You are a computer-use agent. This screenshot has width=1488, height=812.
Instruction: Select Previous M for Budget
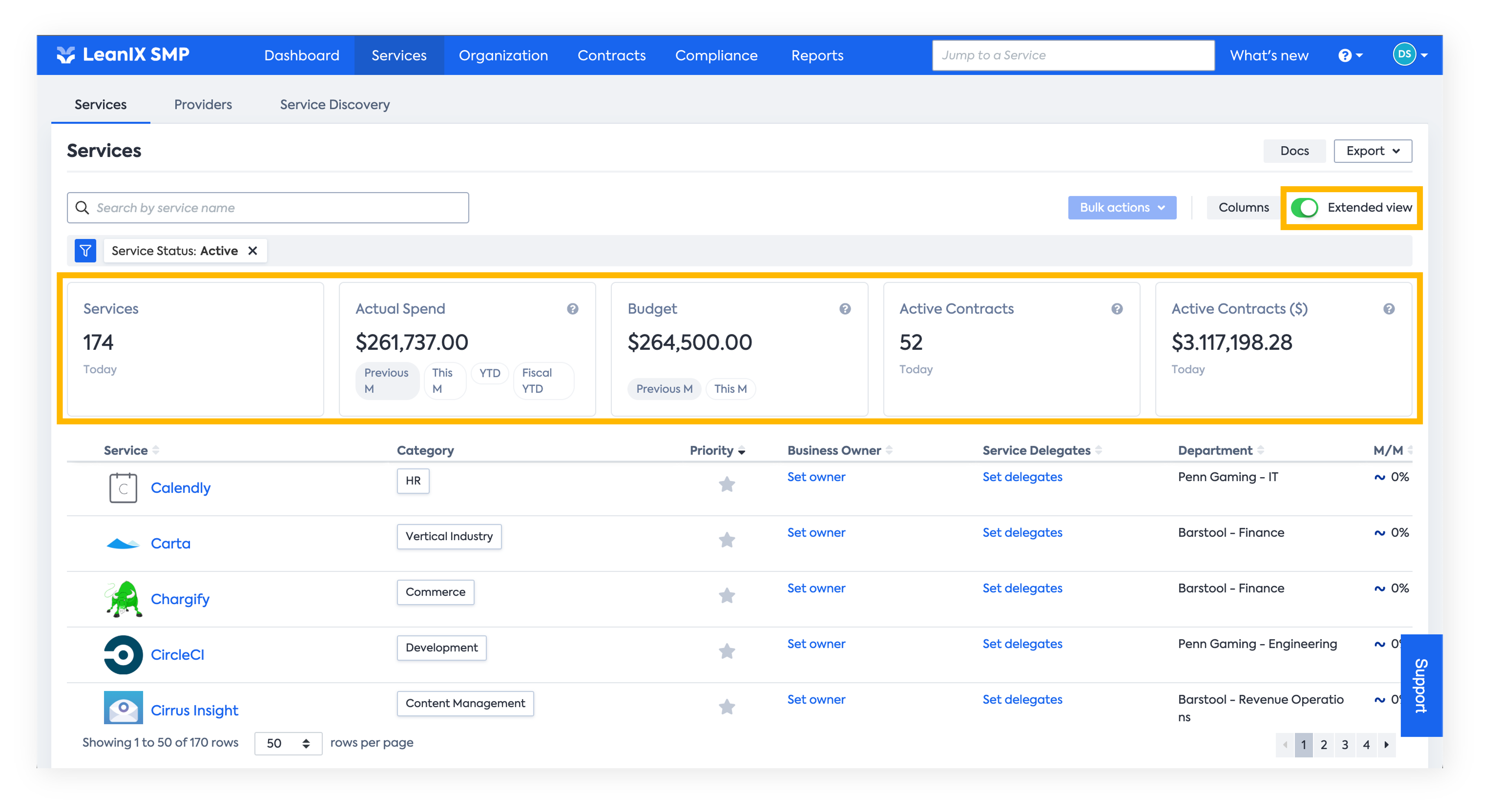(x=664, y=389)
